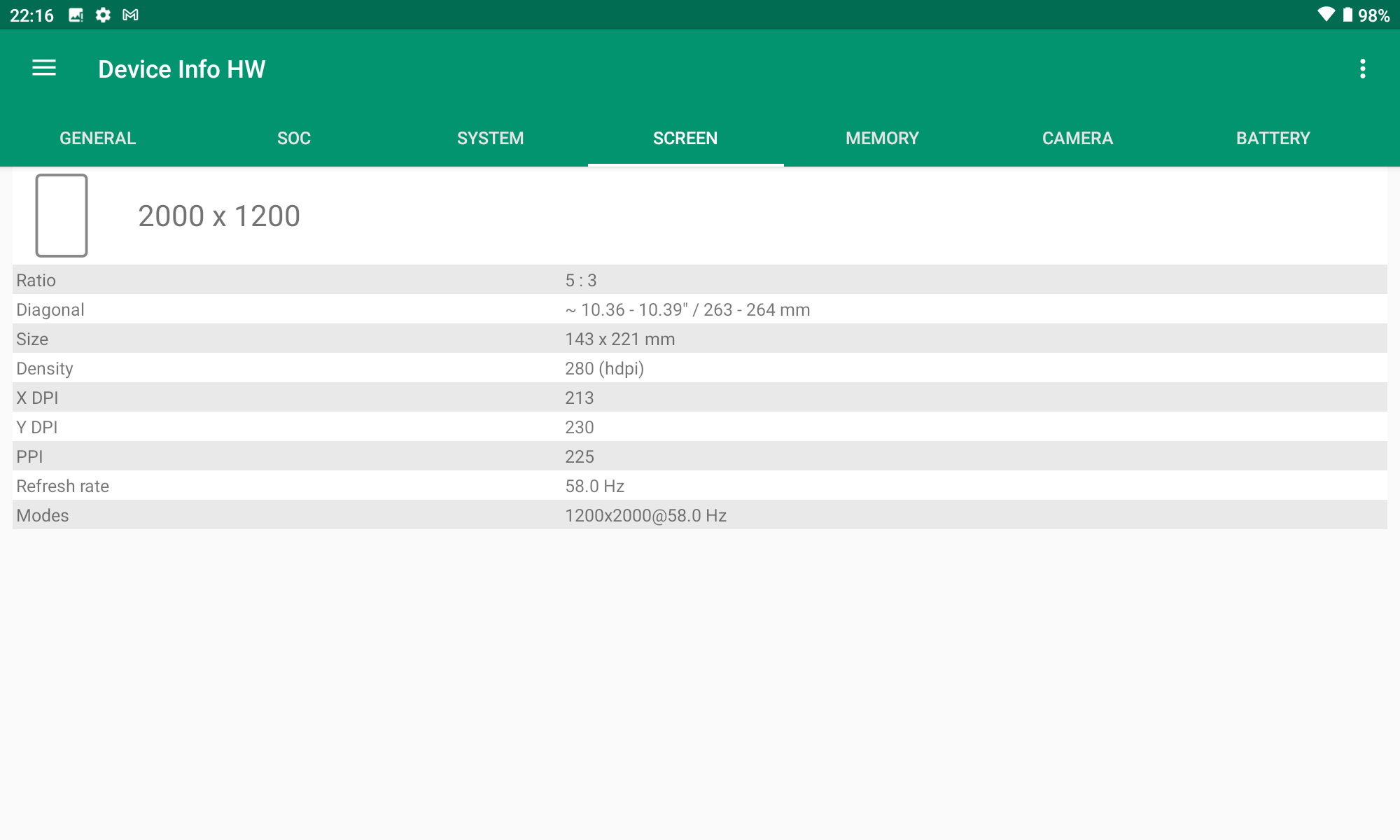Viewport: 1400px width, 840px height.
Task: Tap the Modes row value 1200x2000@58.0 Hz
Action: pos(645,515)
